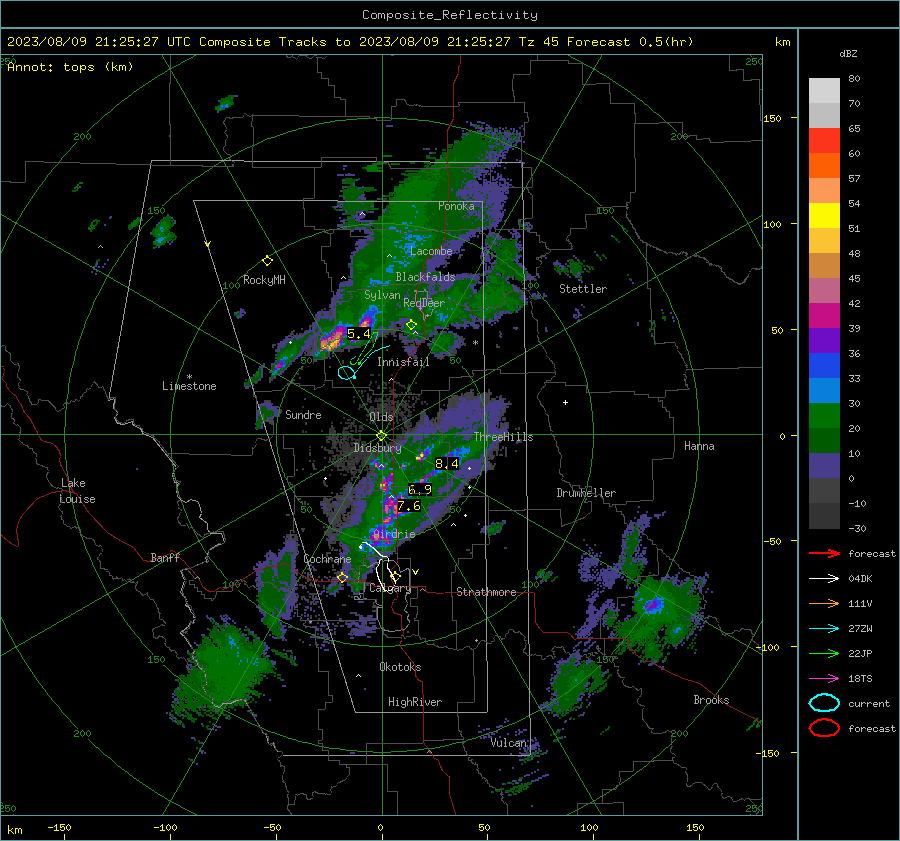Select the white 04DK track arrow
900x841 pixels.
[824, 578]
